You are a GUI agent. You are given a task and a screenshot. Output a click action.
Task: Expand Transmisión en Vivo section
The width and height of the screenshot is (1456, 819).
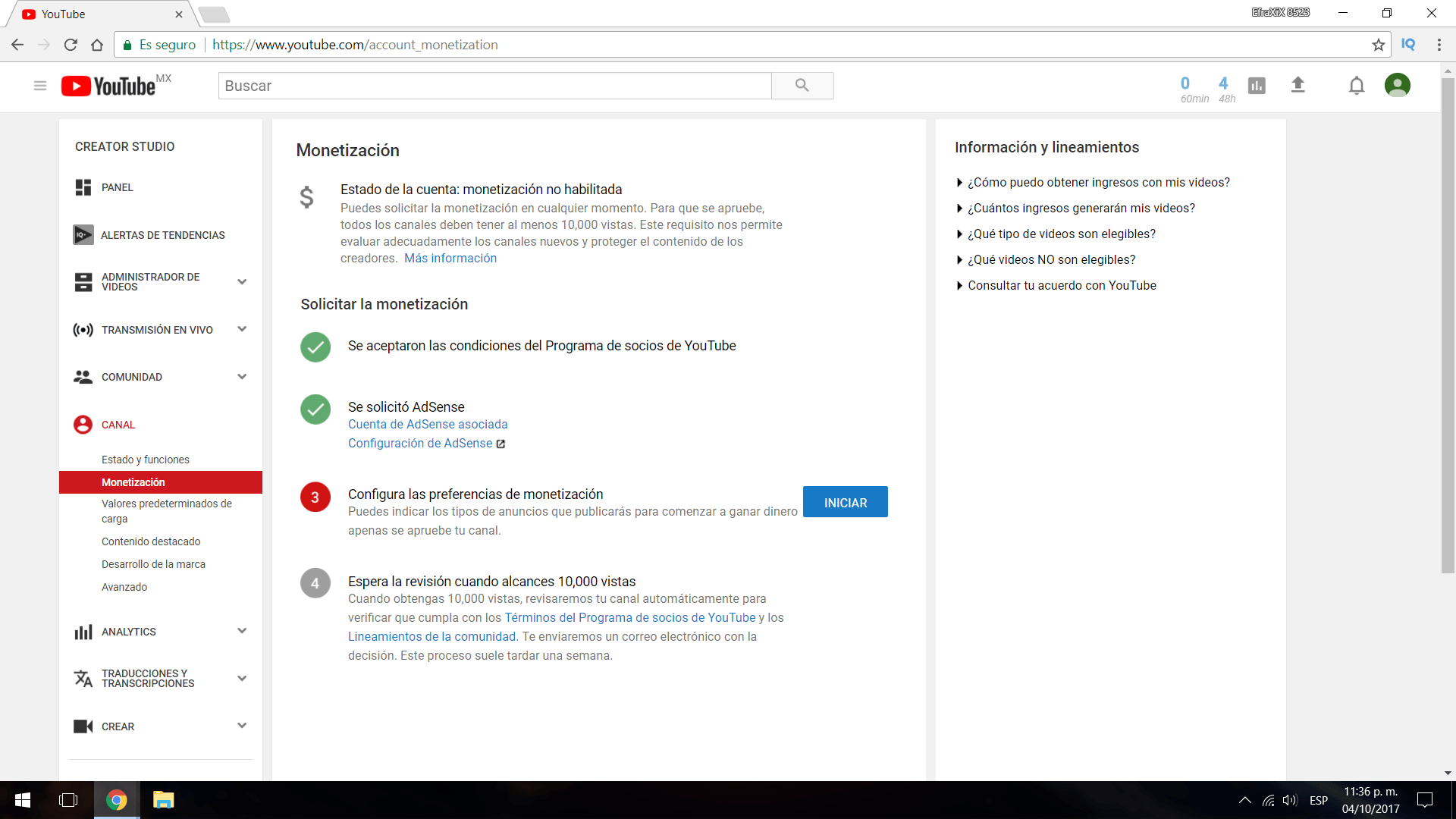242,329
